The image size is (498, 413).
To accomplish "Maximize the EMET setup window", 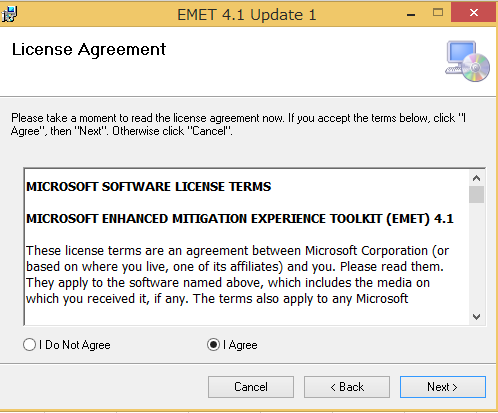I will click(438, 13).
